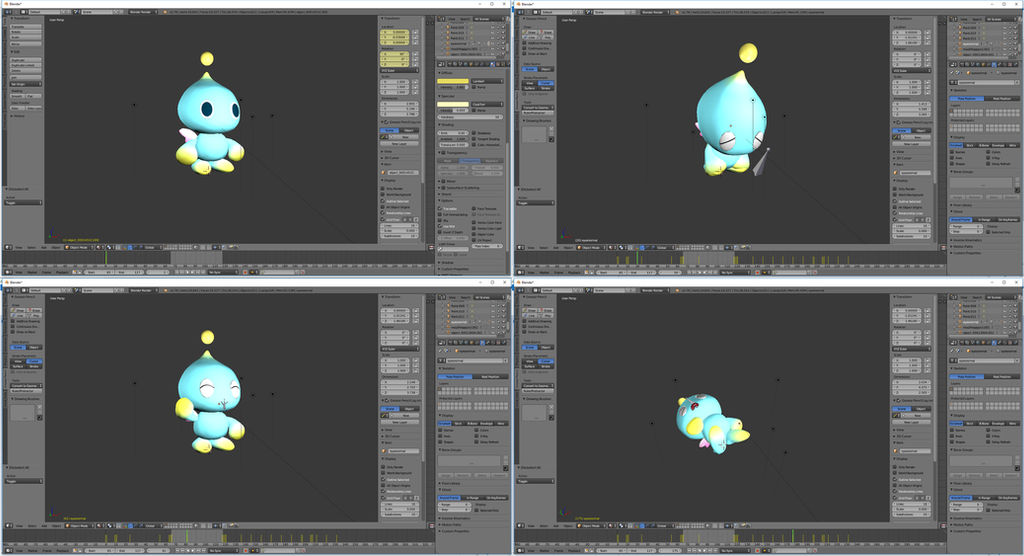Image resolution: width=1024 pixels, height=556 pixels.
Task: Expand Inverse Kinematics panel in top-right window
Action: (966, 240)
